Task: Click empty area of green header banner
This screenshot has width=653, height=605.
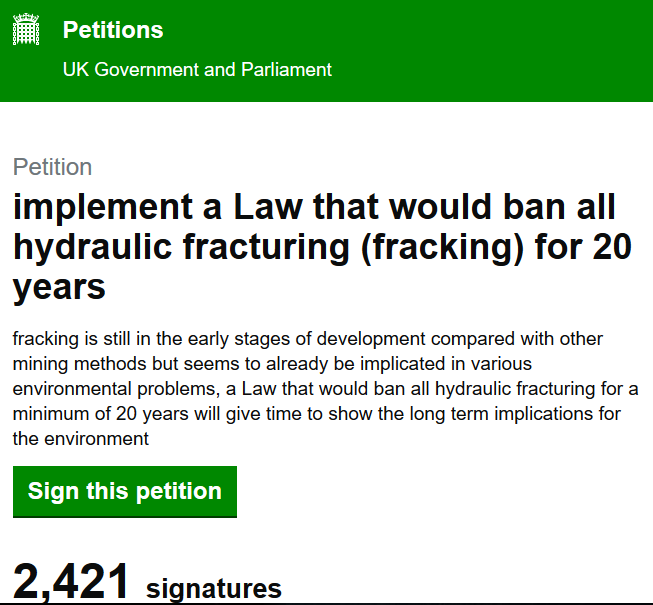Action: [500, 50]
